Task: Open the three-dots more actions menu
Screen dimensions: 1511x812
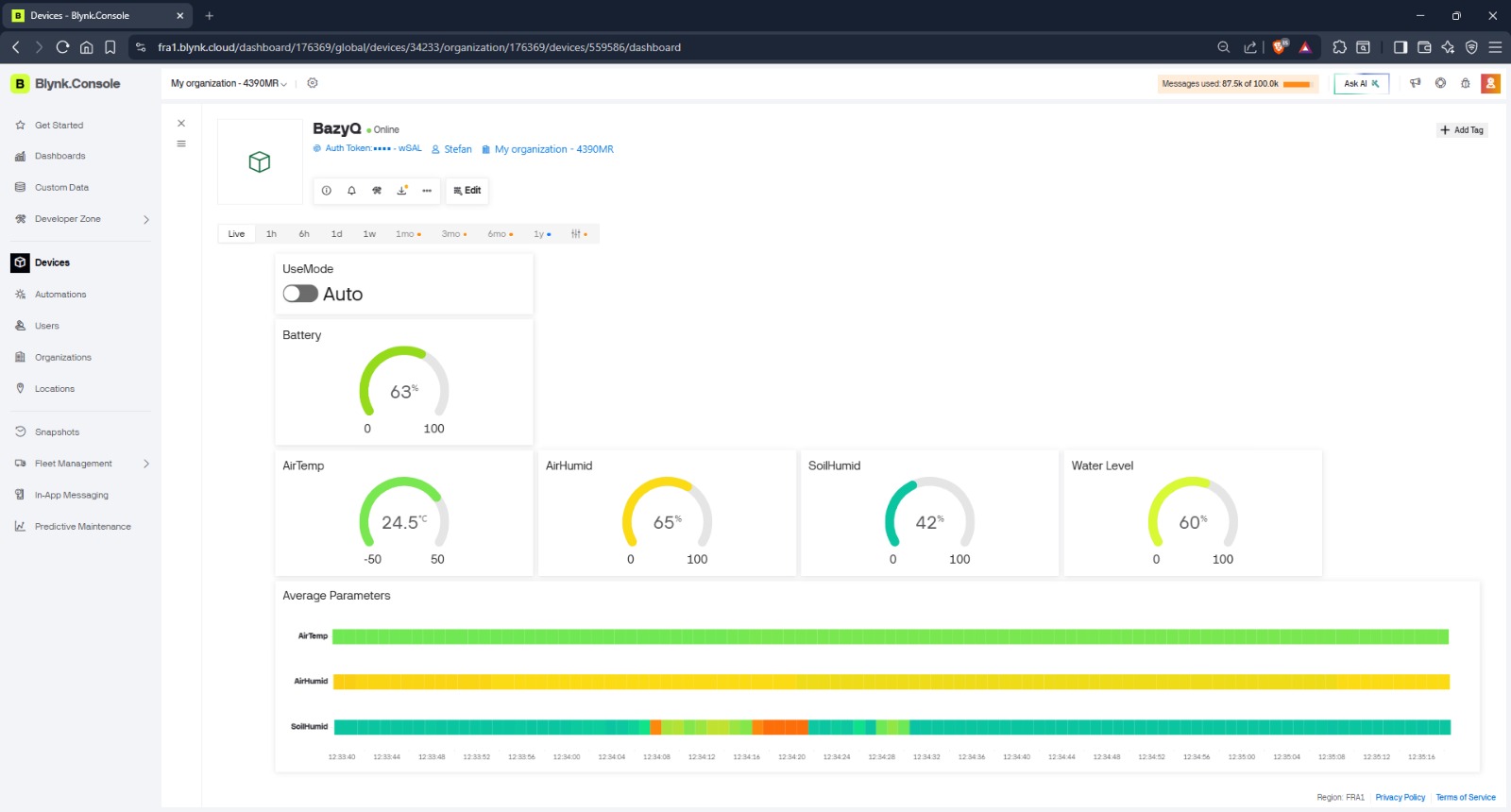Action: click(x=427, y=191)
